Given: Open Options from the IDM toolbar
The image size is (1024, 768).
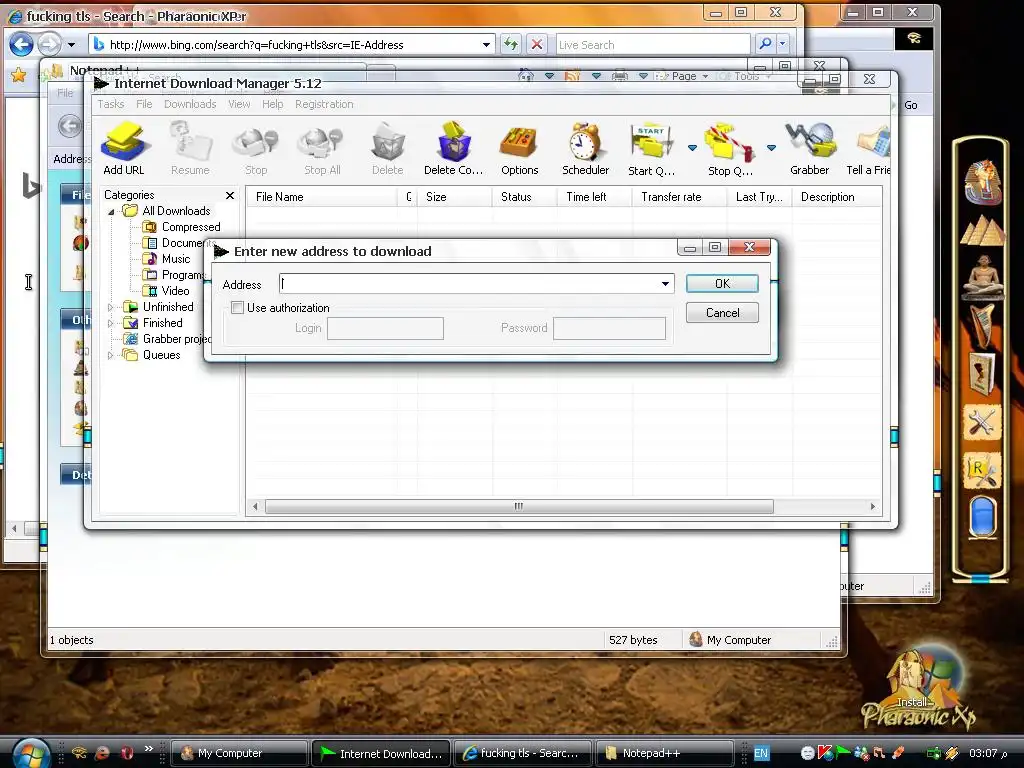Looking at the screenshot, I should click(519, 149).
